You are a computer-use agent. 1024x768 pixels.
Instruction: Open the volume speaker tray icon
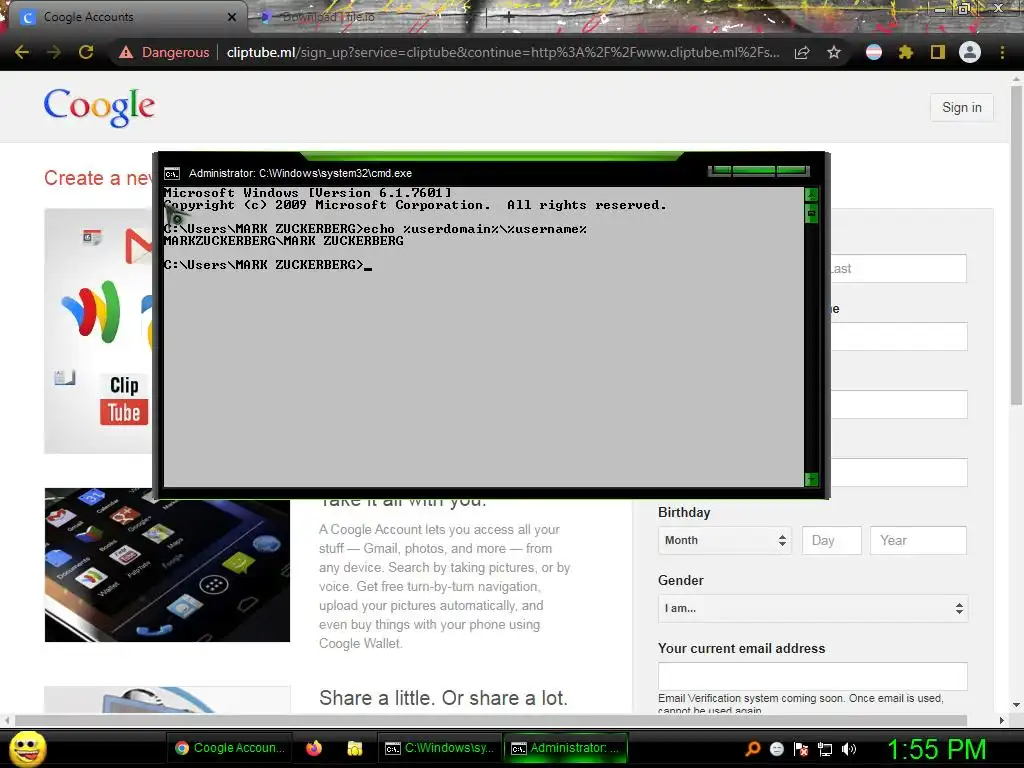pyautogui.click(x=849, y=749)
